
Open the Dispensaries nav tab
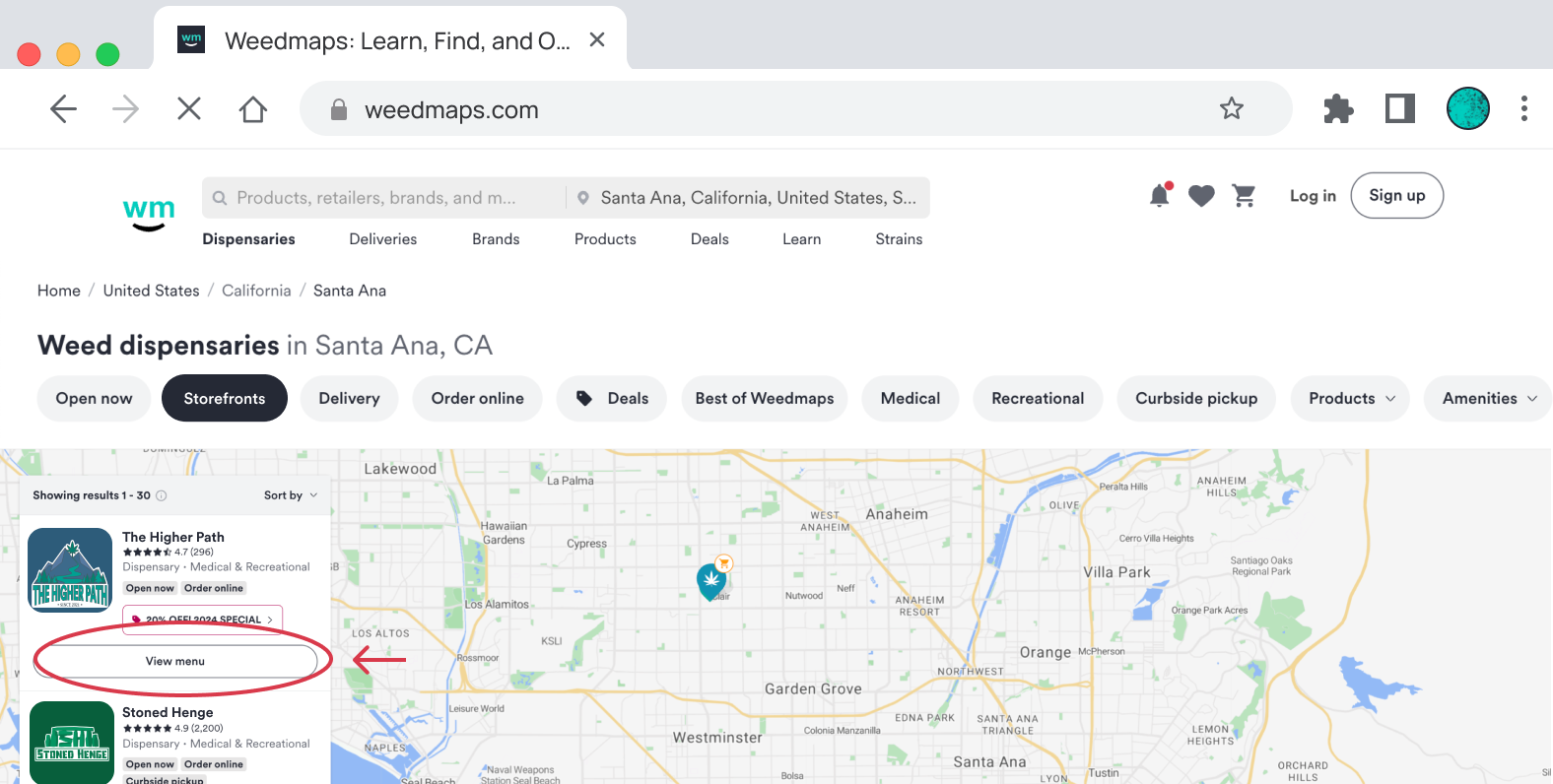[x=248, y=239]
